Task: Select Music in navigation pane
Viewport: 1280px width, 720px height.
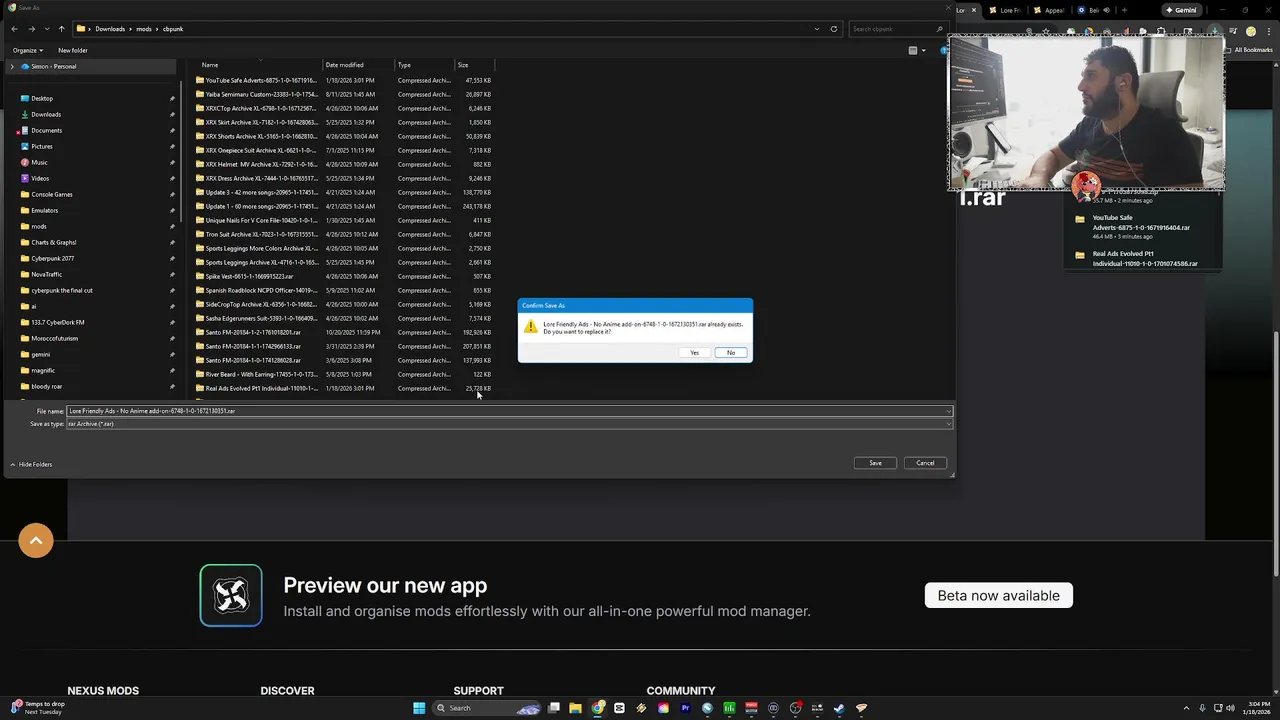Action: coord(39,162)
